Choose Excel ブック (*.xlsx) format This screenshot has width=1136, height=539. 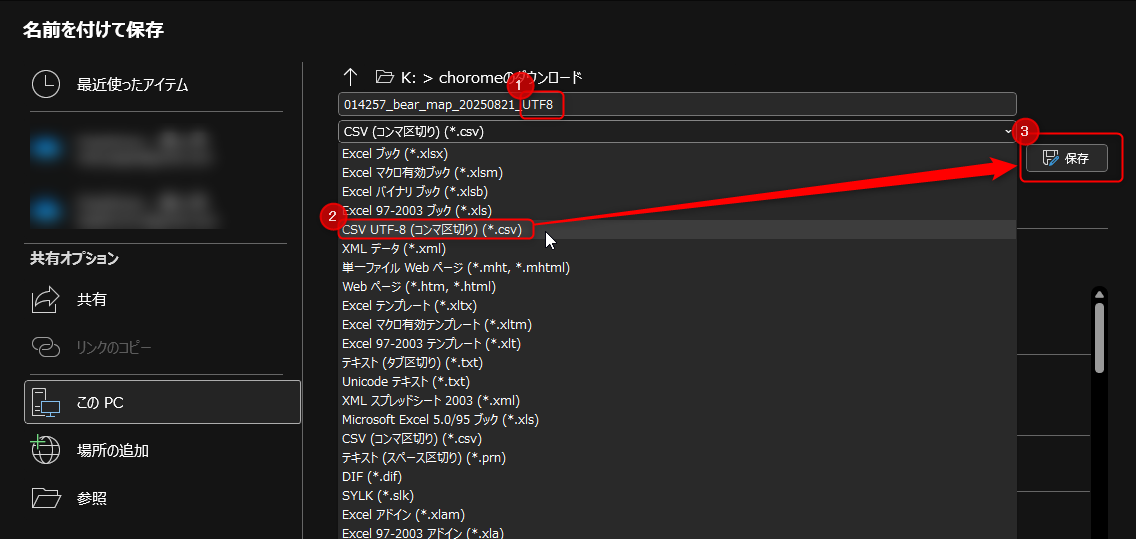(x=394, y=154)
